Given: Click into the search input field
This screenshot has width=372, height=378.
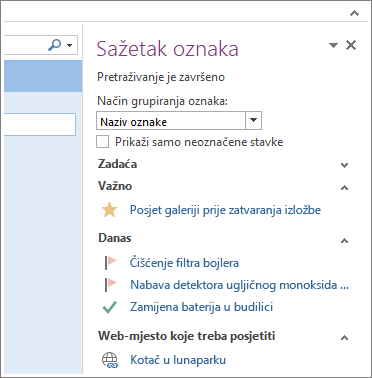Looking at the screenshot, I should (x=25, y=45).
